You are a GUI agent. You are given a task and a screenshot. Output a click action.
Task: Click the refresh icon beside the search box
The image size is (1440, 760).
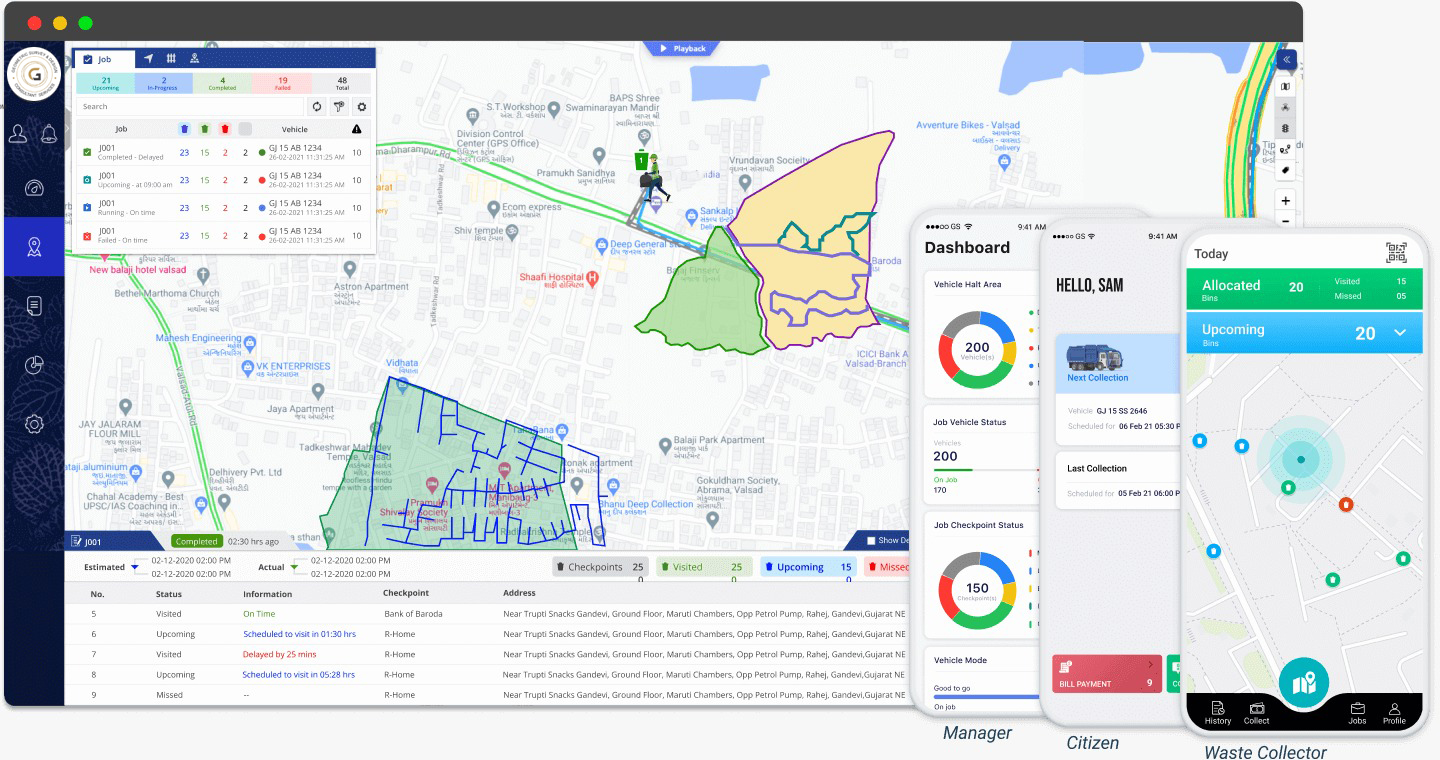[x=317, y=107]
